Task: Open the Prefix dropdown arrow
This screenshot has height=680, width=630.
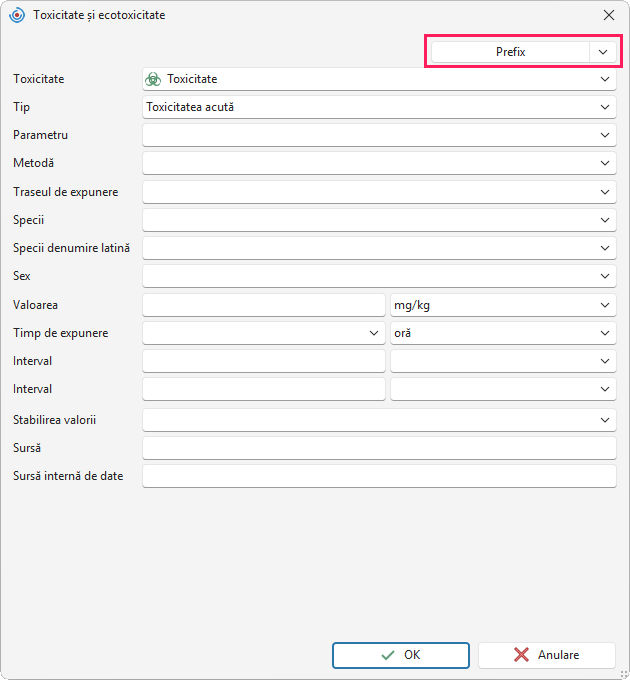Action: coord(603,52)
